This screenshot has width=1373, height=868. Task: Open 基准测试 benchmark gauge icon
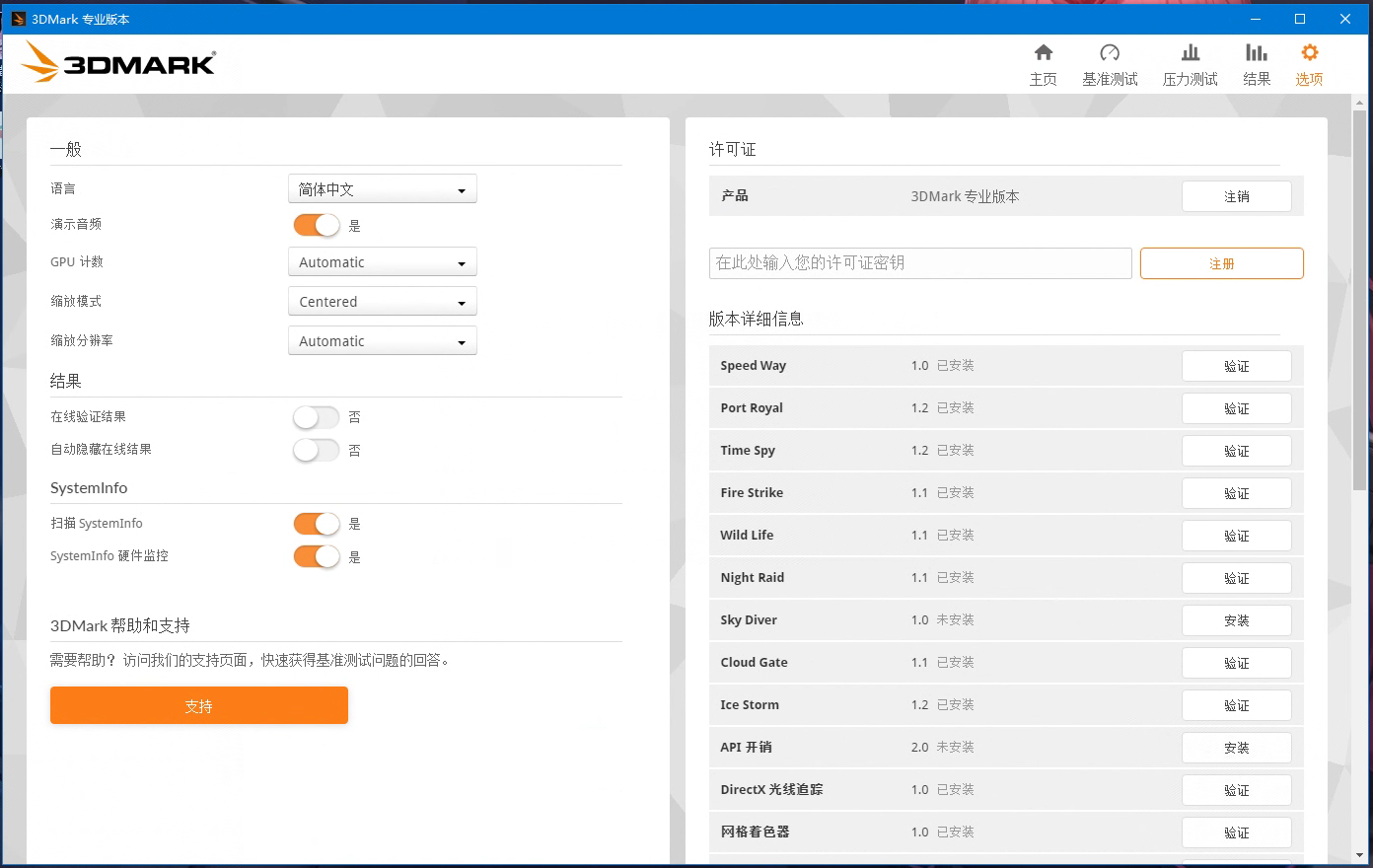click(x=1110, y=53)
